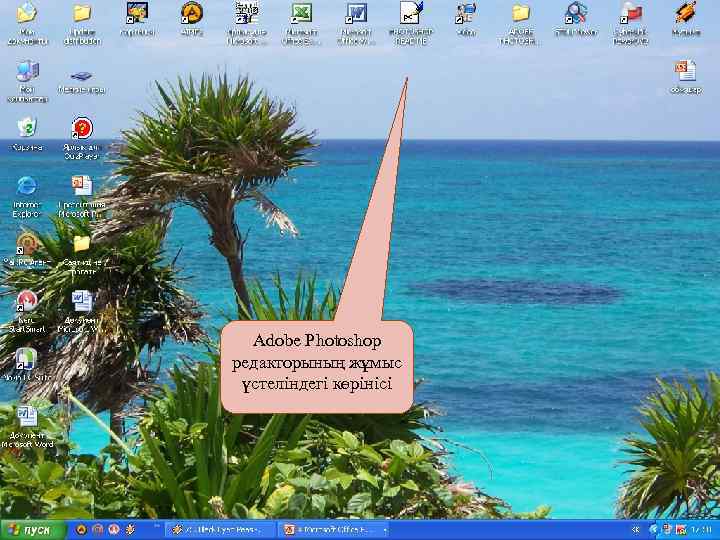Open the AIMP shortcut on the desktop
720x540 pixels.
[192, 19]
